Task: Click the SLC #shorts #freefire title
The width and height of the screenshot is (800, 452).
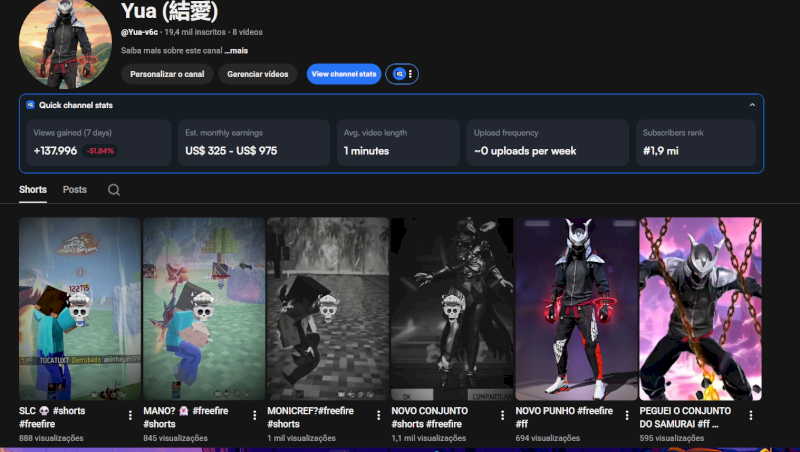Action: tap(52, 417)
